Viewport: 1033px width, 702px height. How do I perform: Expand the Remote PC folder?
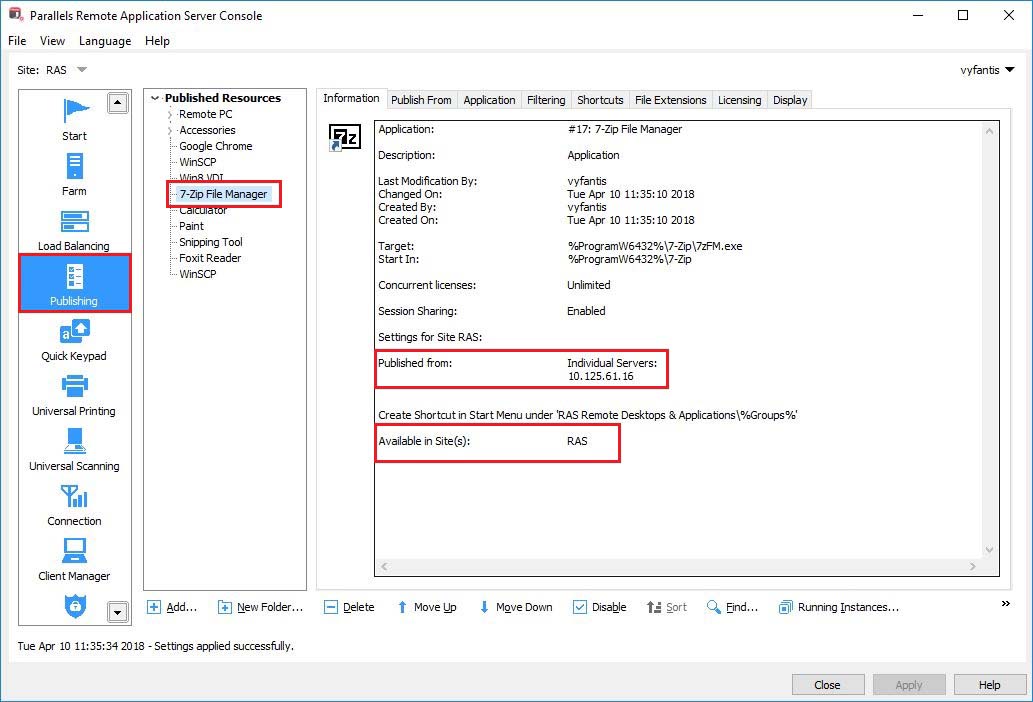[x=170, y=115]
